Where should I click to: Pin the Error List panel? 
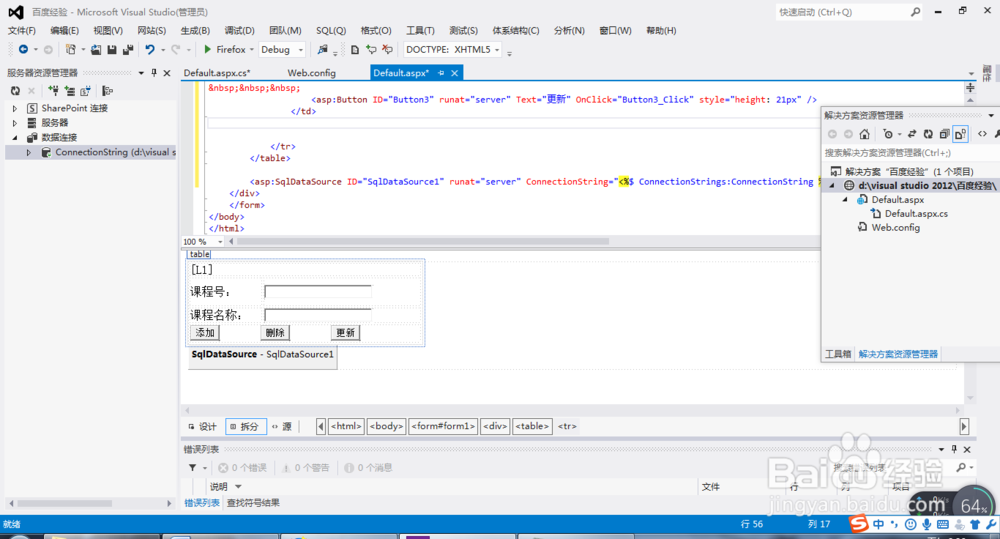click(954, 449)
